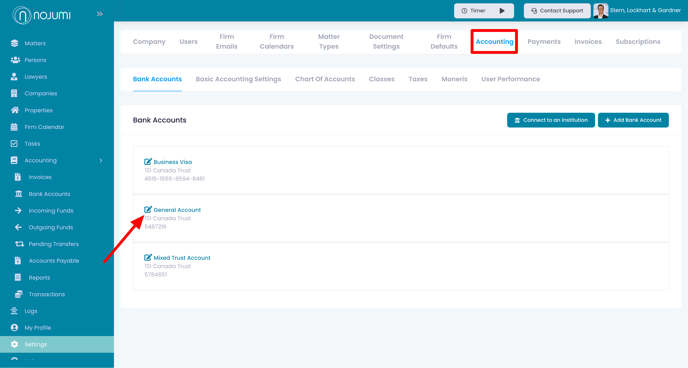Click the Pending Transfers arrows icon

click(x=19, y=244)
